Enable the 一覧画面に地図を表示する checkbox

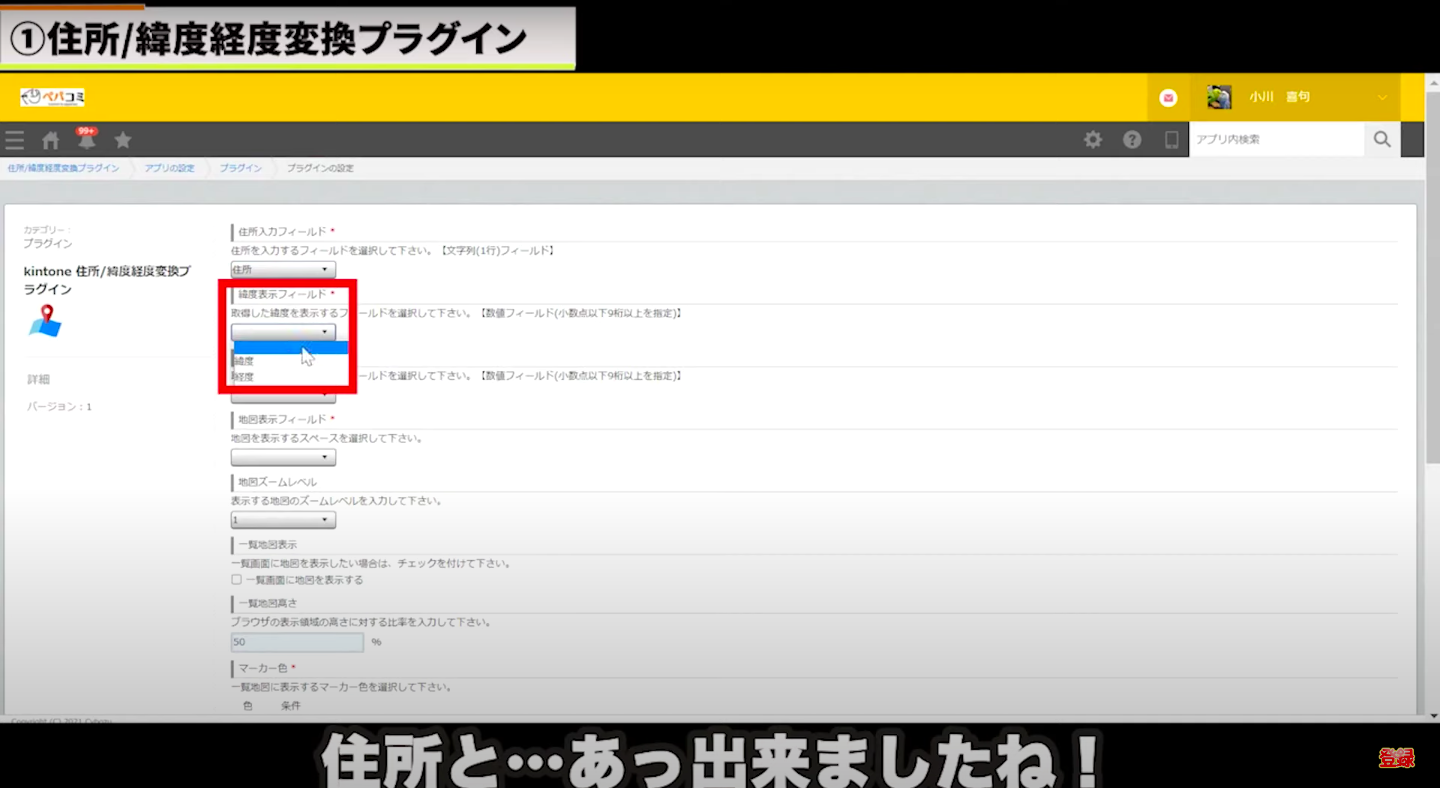[x=237, y=580]
